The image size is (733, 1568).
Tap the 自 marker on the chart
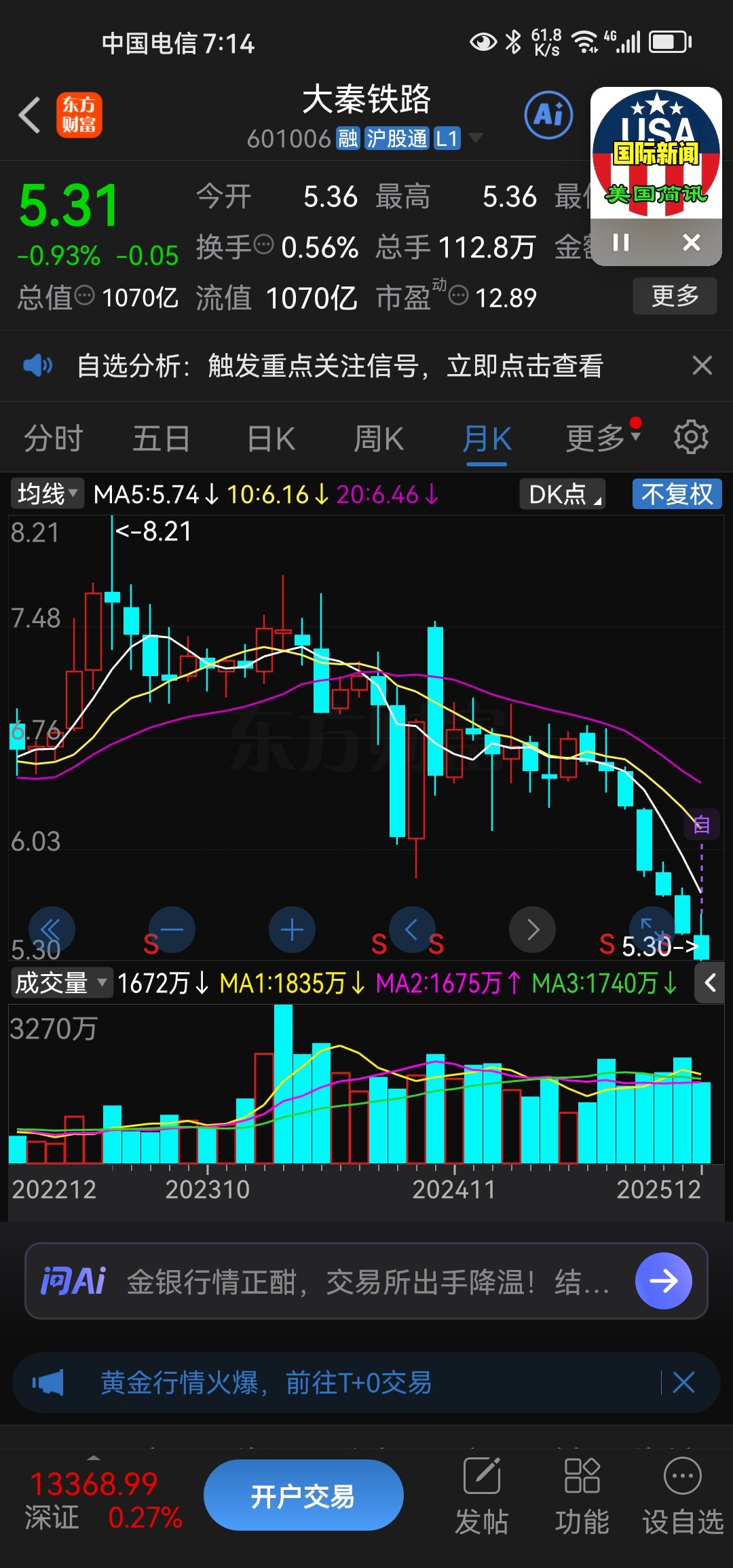pyautogui.click(x=701, y=825)
